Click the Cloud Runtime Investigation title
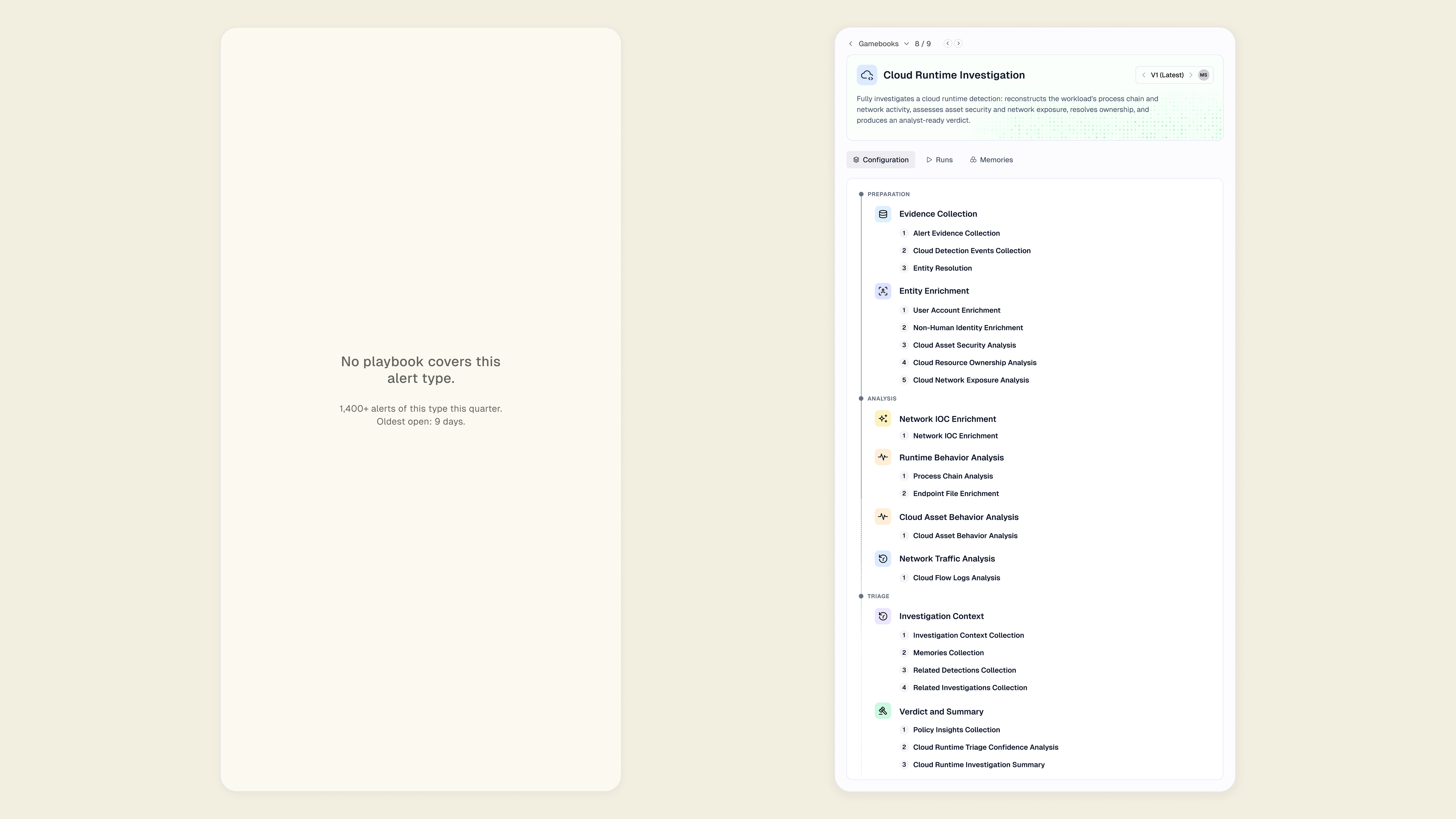The width and height of the screenshot is (1456, 819). pyautogui.click(x=954, y=75)
